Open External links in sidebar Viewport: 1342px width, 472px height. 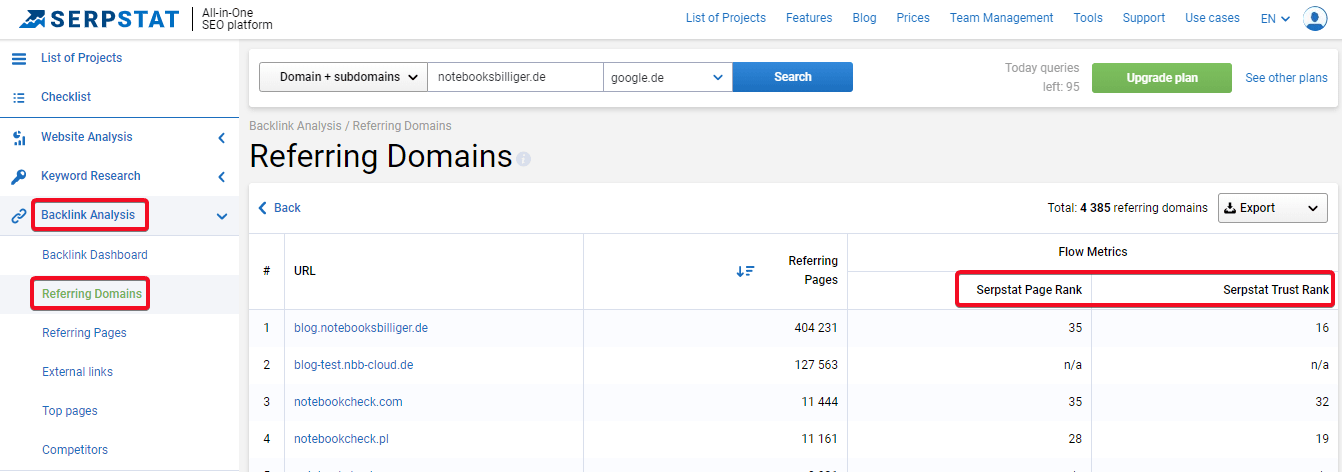pyautogui.click(x=77, y=372)
